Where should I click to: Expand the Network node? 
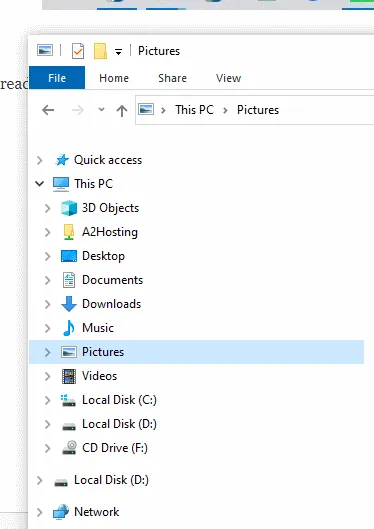[40, 512]
